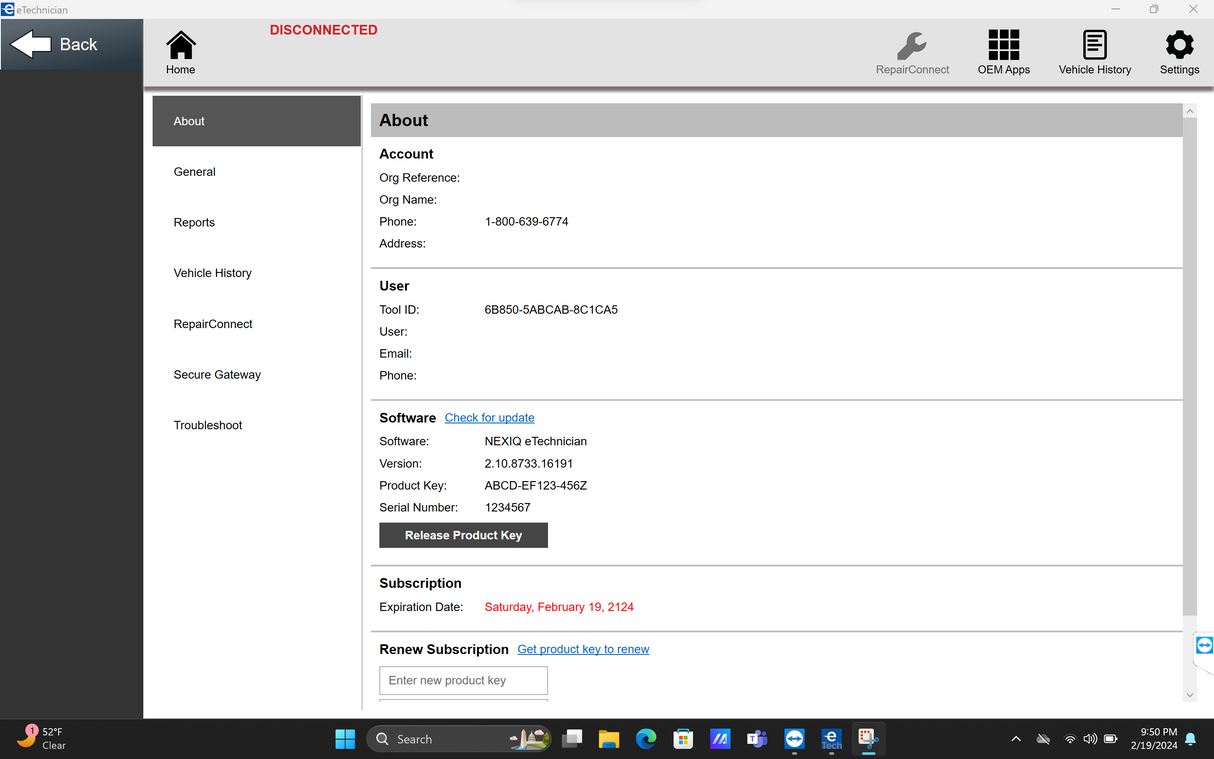Open Vehicle History document icon in toolbar
The image size is (1214, 759).
[1094, 46]
